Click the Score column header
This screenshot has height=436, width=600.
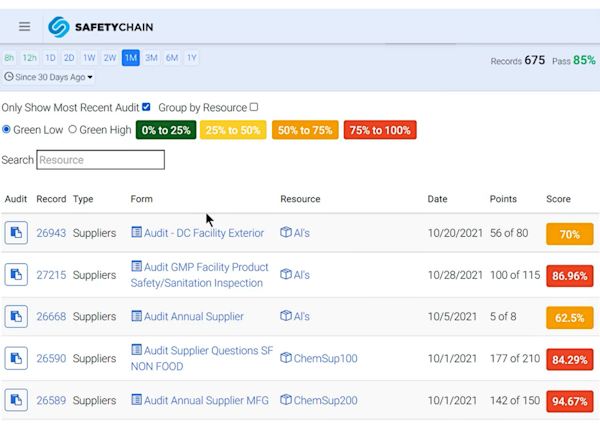pos(558,199)
